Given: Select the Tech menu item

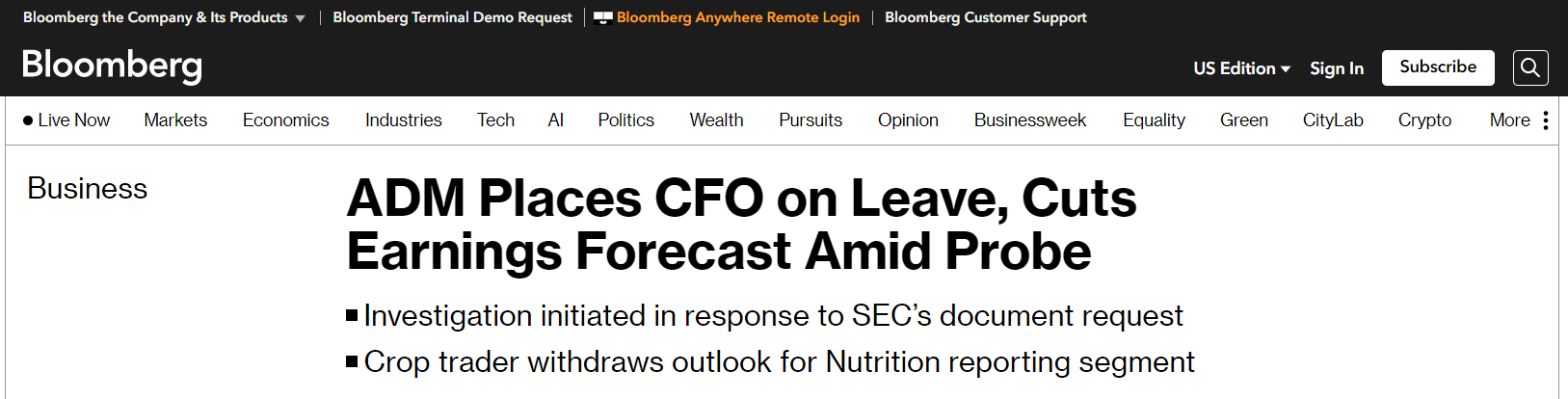Looking at the screenshot, I should click(x=495, y=120).
